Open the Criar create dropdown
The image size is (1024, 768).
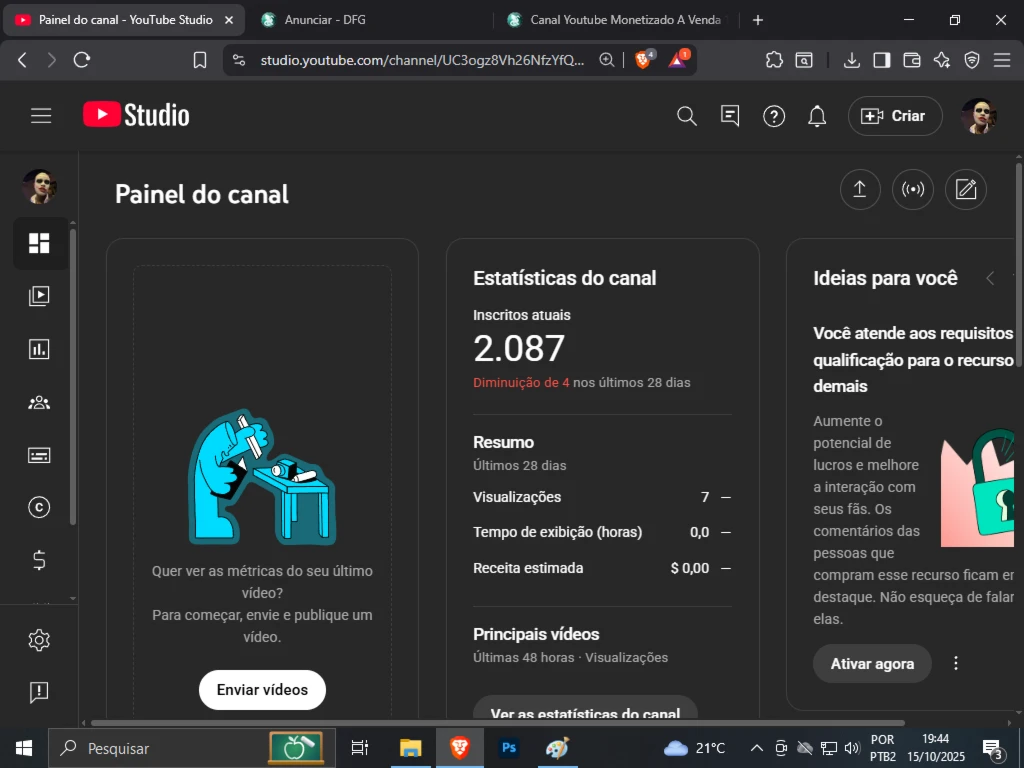(894, 116)
